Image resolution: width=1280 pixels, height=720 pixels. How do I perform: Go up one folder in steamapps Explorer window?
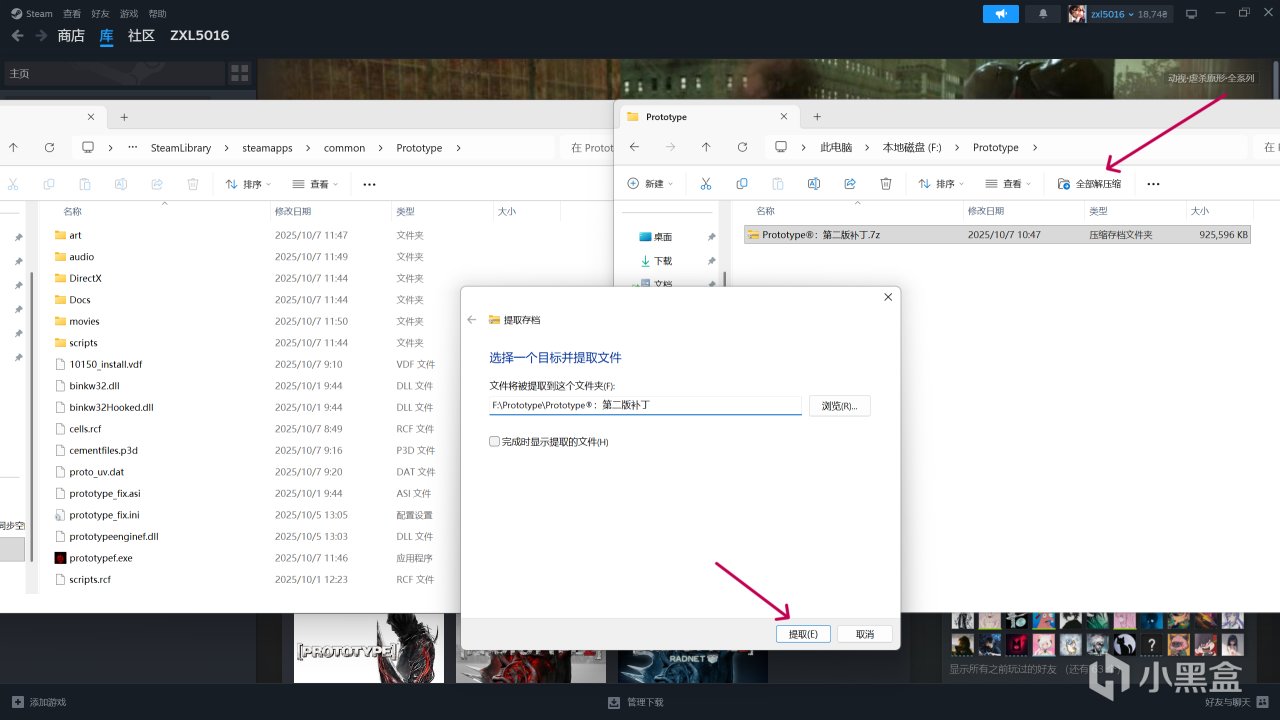pyautogui.click(x=13, y=147)
